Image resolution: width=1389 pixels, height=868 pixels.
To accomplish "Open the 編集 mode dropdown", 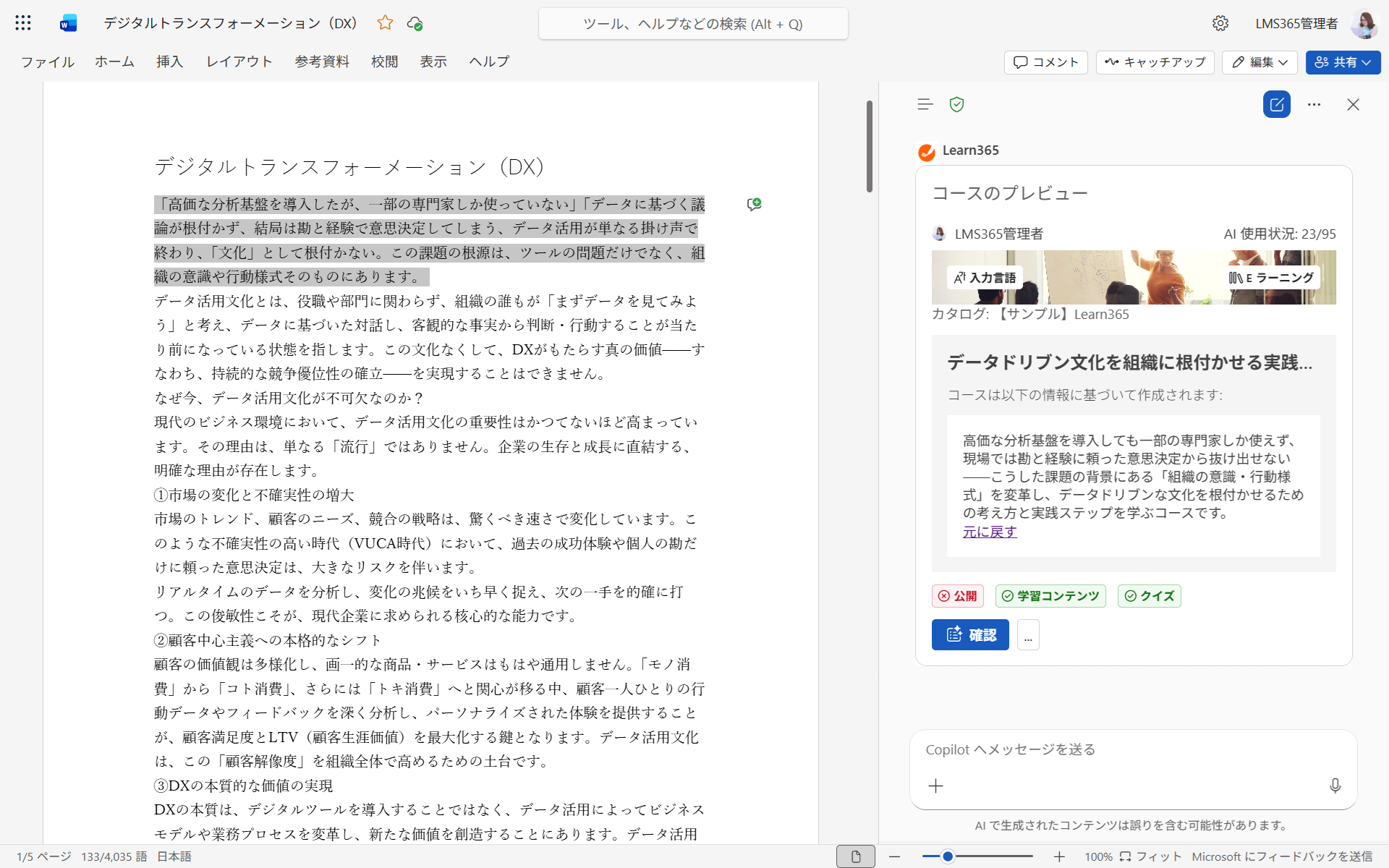I will pyautogui.click(x=1260, y=62).
